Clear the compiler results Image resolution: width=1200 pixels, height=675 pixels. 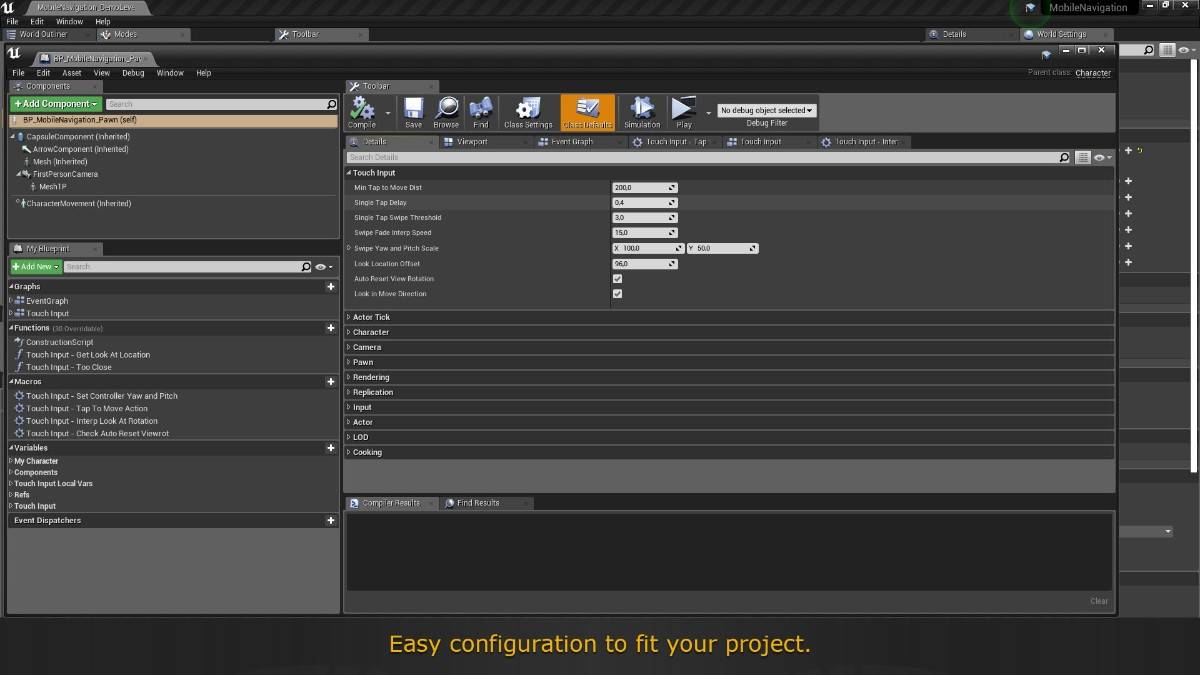coord(1099,601)
